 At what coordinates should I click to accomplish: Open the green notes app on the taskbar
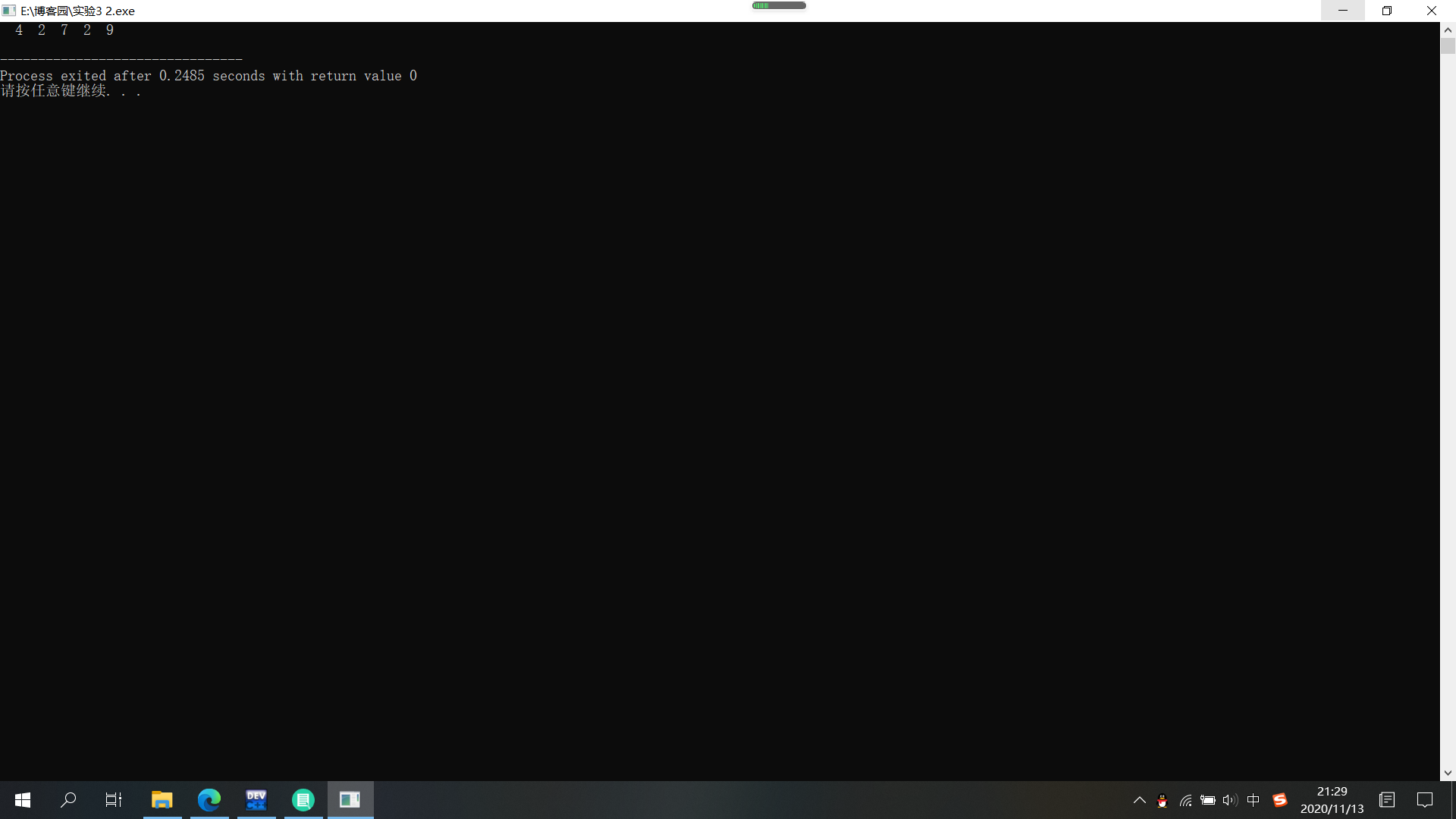click(x=303, y=799)
